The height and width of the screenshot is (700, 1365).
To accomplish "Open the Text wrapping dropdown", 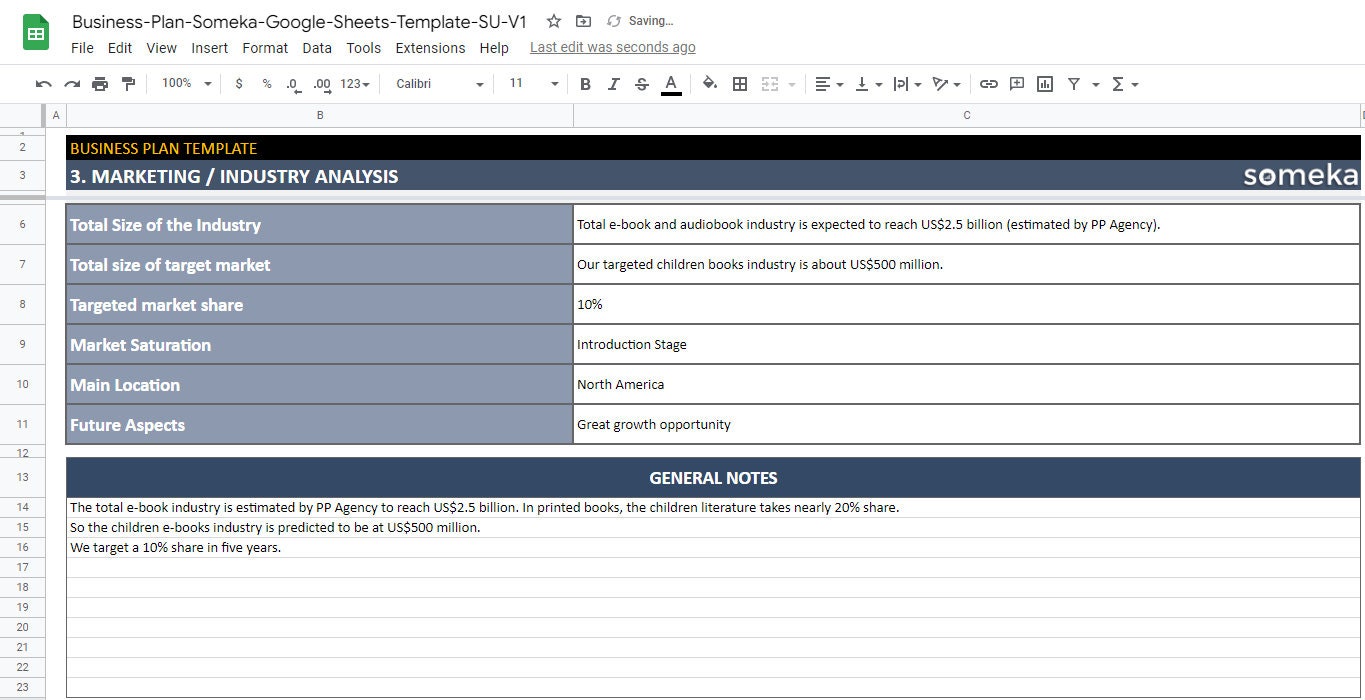I will [x=907, y=84].
